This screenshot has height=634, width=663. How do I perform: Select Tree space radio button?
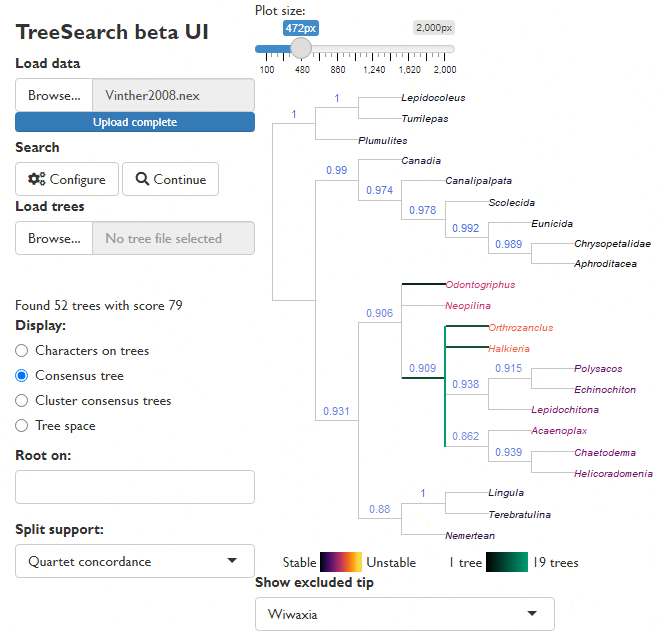click(x=22, y=425)
